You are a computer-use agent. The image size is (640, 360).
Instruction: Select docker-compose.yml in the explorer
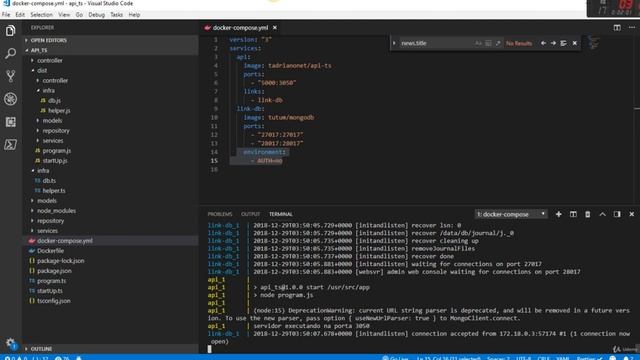coord(110,241)
